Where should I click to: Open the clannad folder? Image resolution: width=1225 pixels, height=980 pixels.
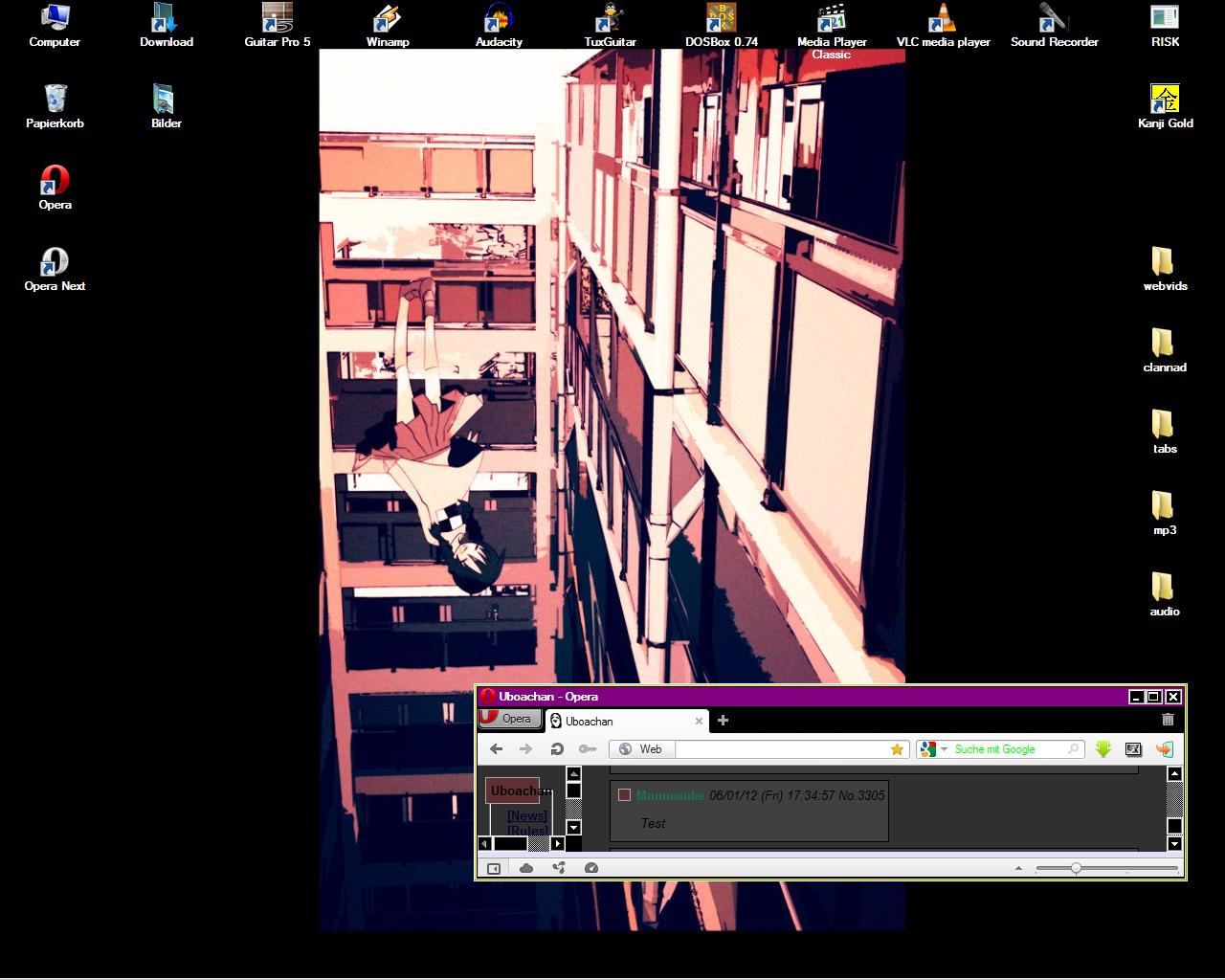1165,350
